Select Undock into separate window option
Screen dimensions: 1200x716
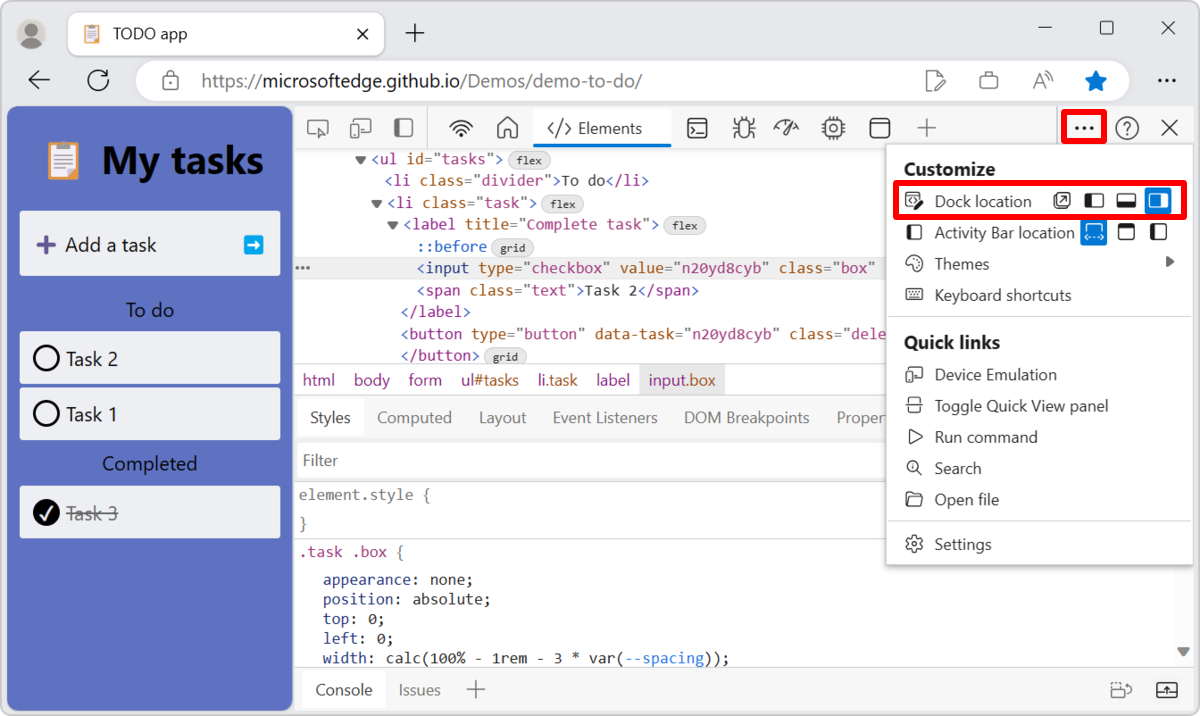[1062, 201]
